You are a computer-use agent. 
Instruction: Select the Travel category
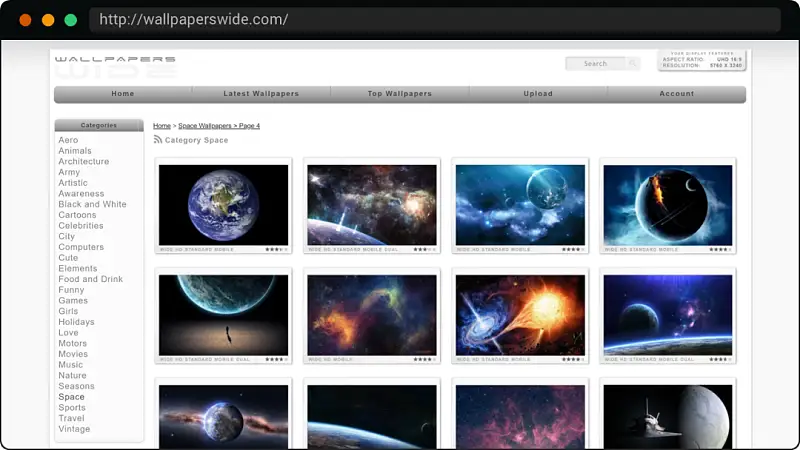(71, 418)
